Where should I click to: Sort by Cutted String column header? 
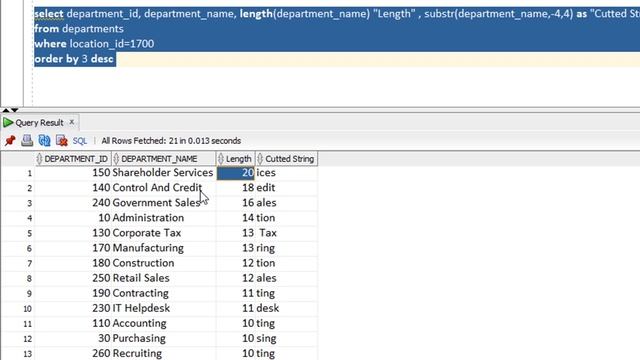pos(287,159)
